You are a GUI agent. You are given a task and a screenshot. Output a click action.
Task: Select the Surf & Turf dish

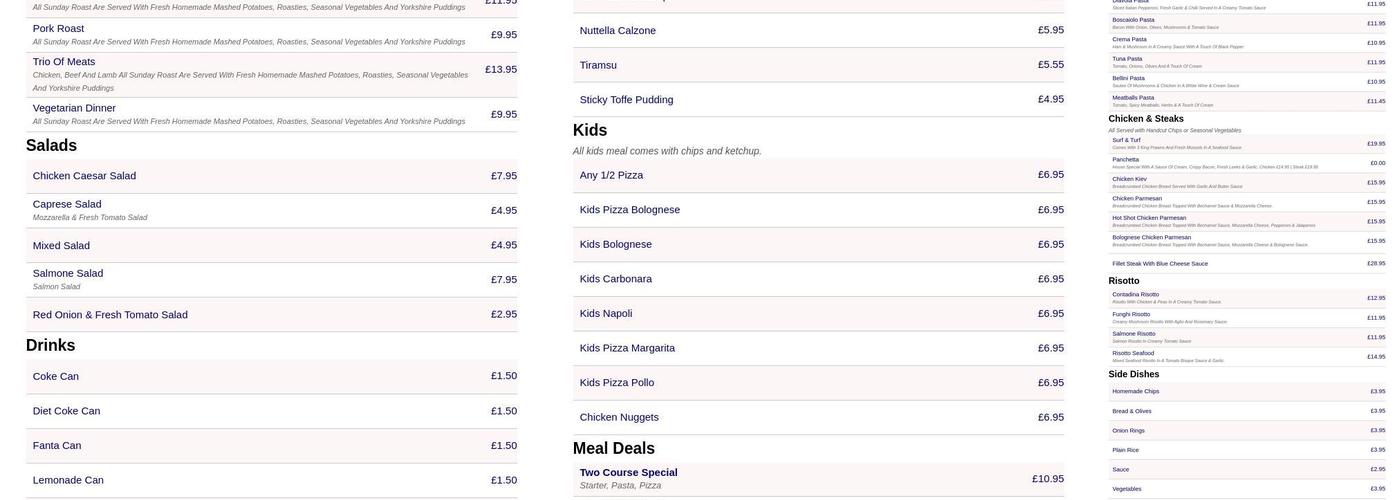tap(1126, 140)
